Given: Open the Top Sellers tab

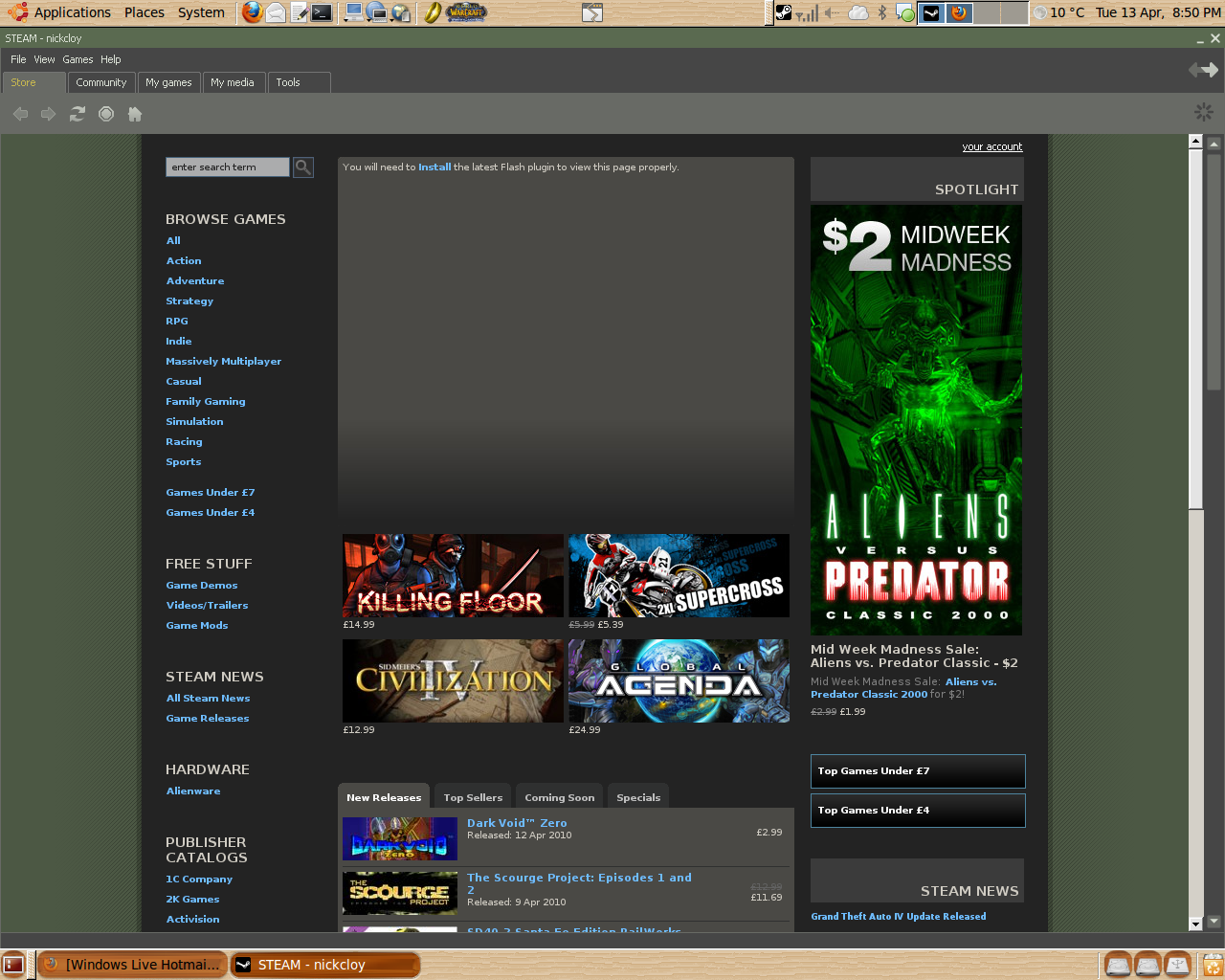Looking at the screenshot, I should [472, 797].
